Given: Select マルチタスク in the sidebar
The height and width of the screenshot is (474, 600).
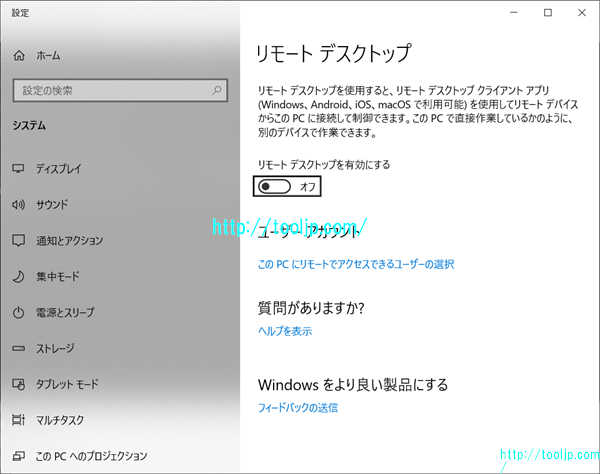Looking at the screenshot, I should coord(60,420).
